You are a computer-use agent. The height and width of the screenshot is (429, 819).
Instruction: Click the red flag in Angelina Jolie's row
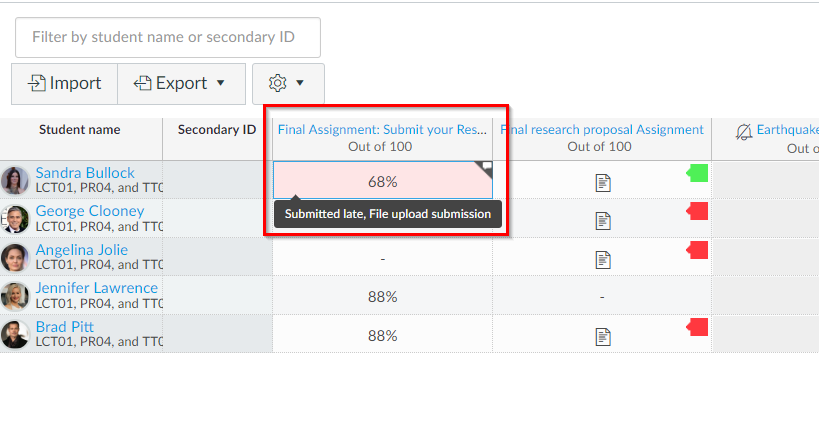pos(698,249)
